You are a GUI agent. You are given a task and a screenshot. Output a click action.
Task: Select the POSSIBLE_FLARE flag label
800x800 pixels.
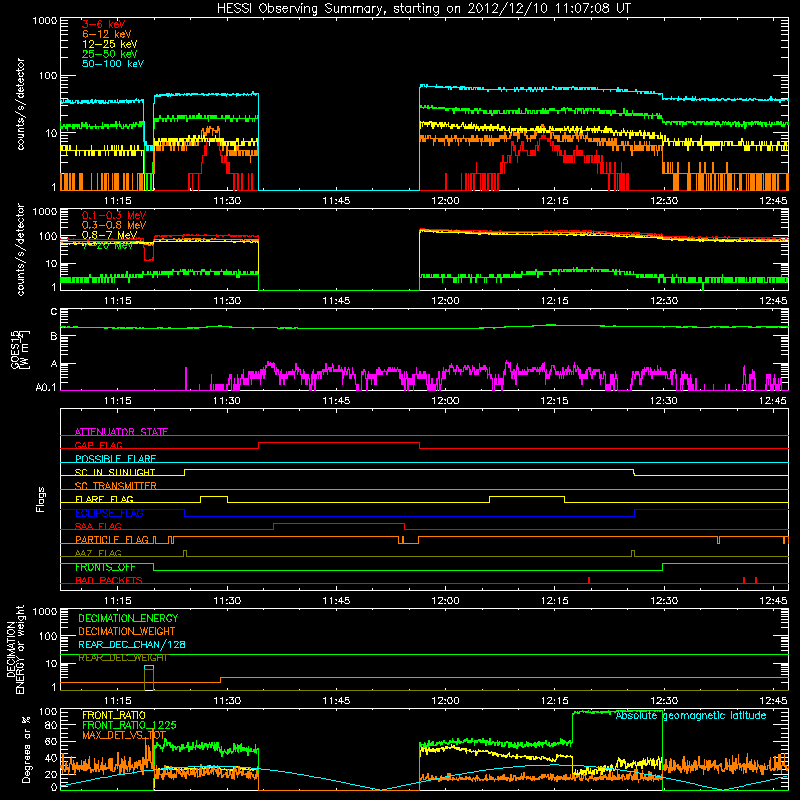point(115,459)
